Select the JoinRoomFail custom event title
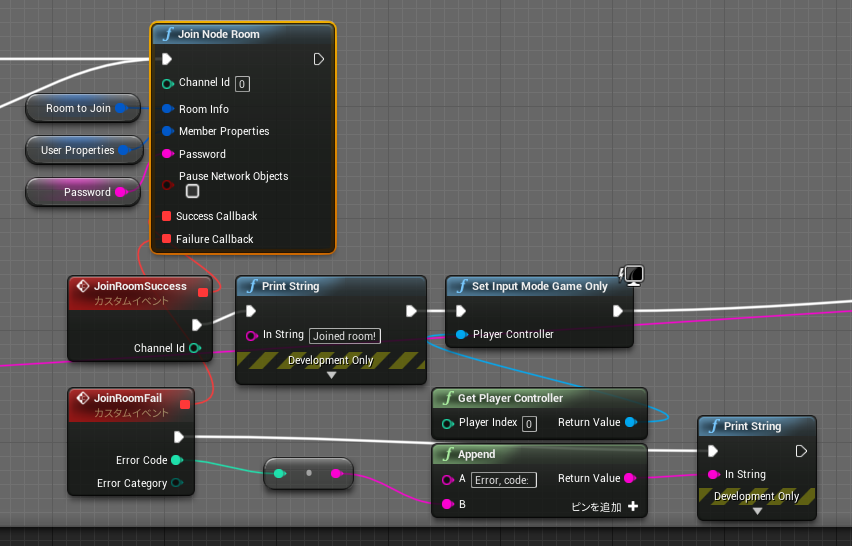The height and width of the screenshot is (546, 852). [128, 398]
